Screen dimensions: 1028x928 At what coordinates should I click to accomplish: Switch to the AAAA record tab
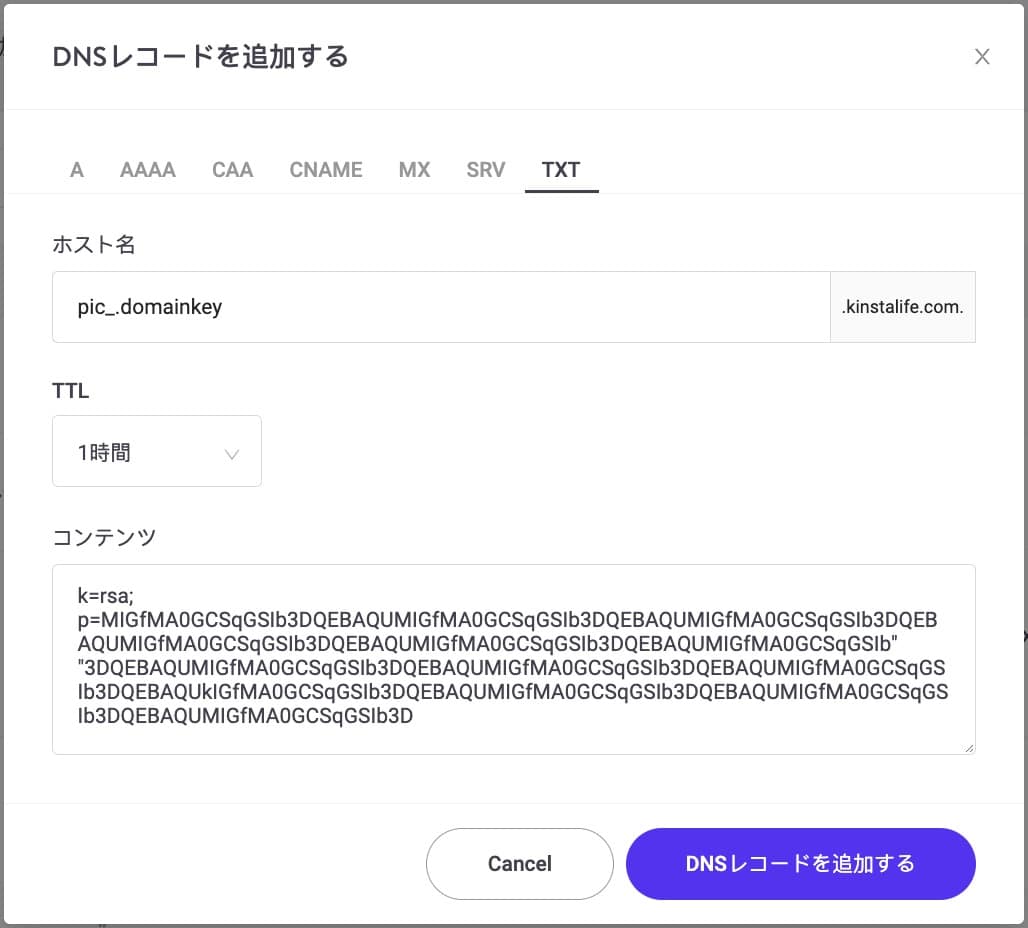pyautogui.click(x=148, y=170)
